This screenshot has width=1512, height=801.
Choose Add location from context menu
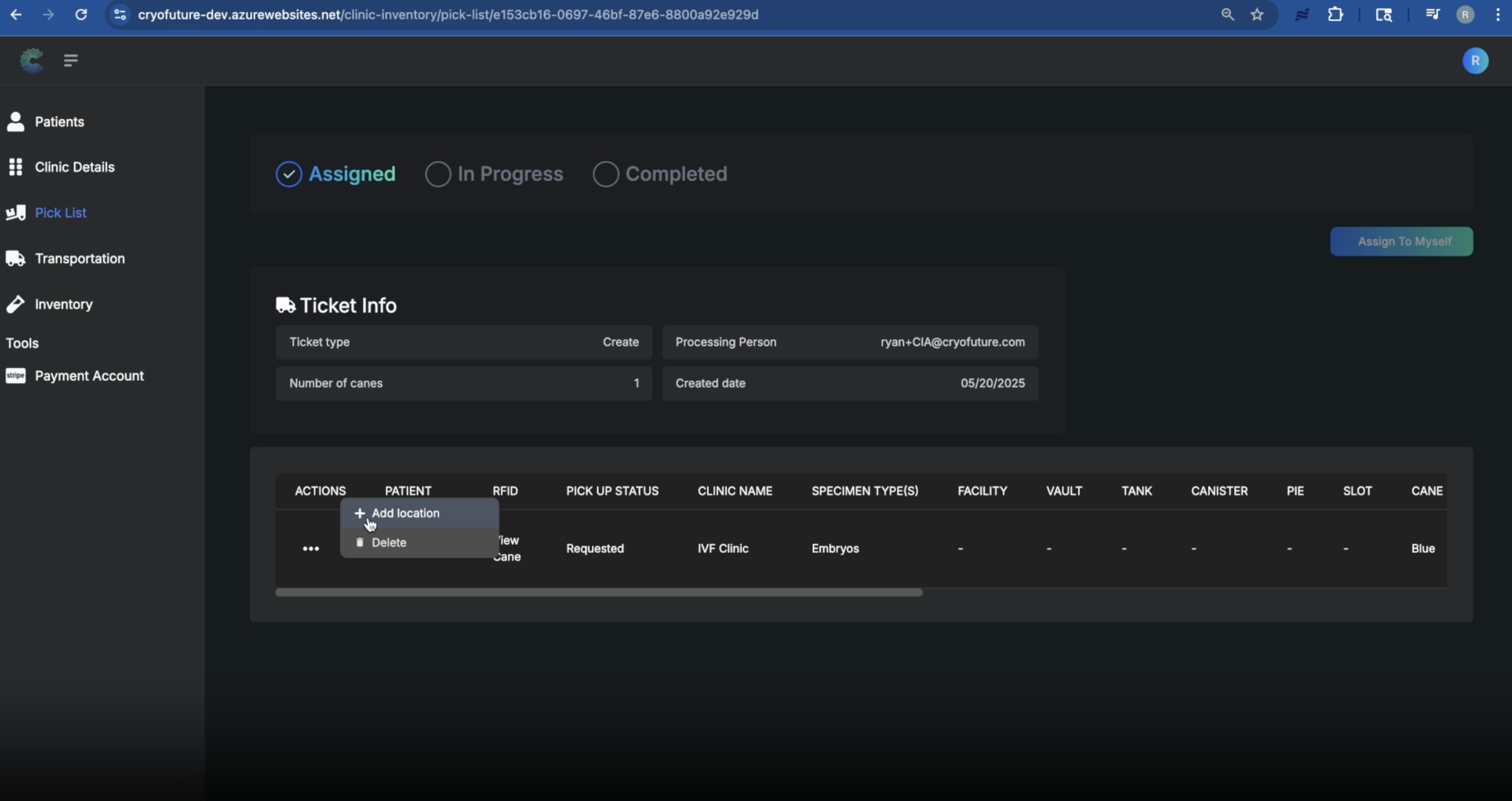pos(405,514)
